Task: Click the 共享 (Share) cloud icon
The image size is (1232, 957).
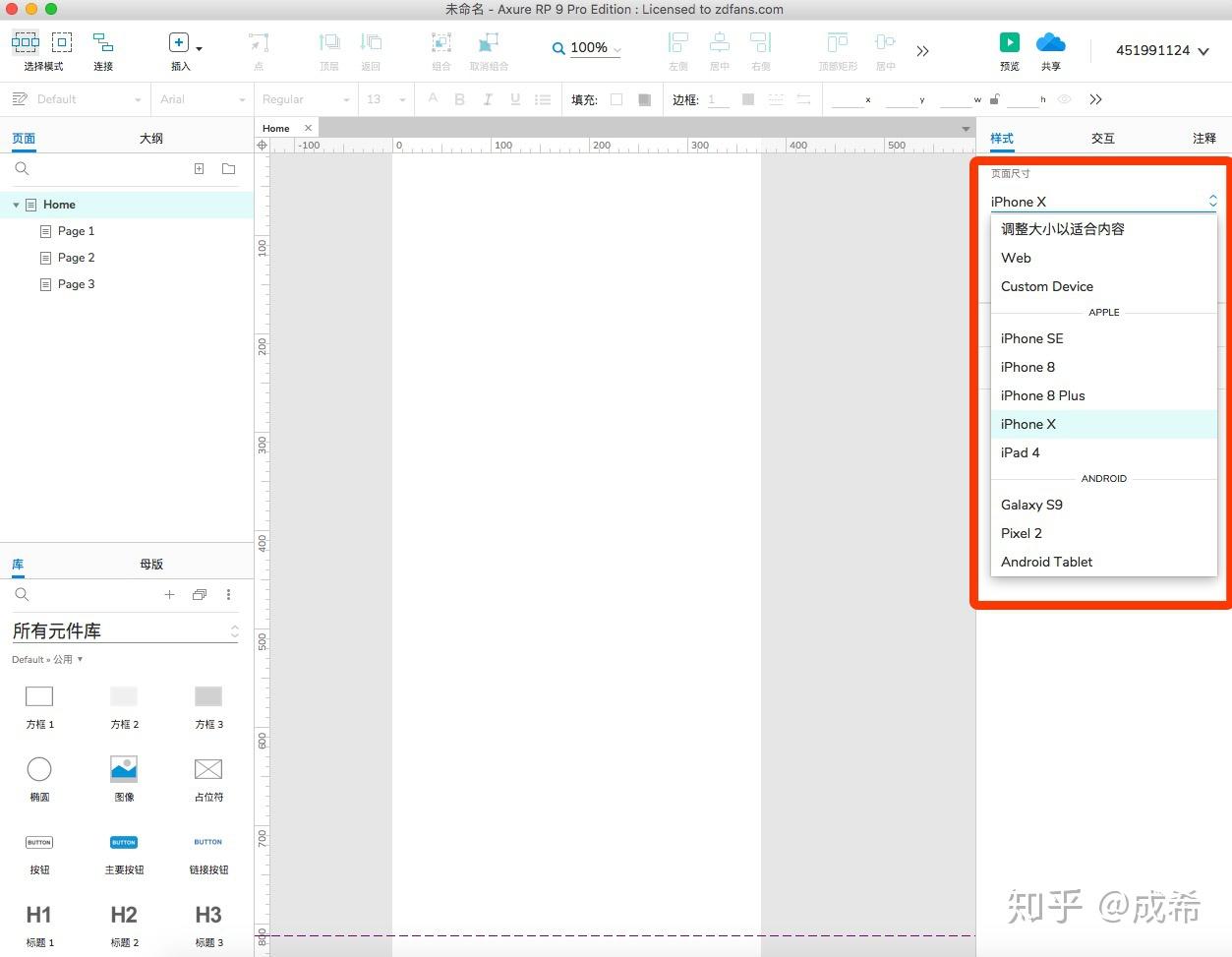Action: pyautogui.click(x=1050, y=44)
